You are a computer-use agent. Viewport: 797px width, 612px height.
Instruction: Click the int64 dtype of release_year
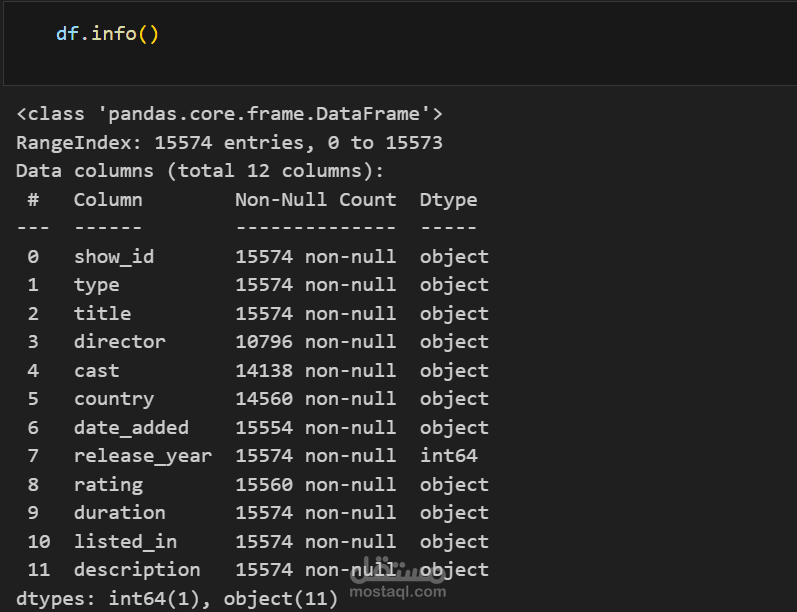click(448, 456)
